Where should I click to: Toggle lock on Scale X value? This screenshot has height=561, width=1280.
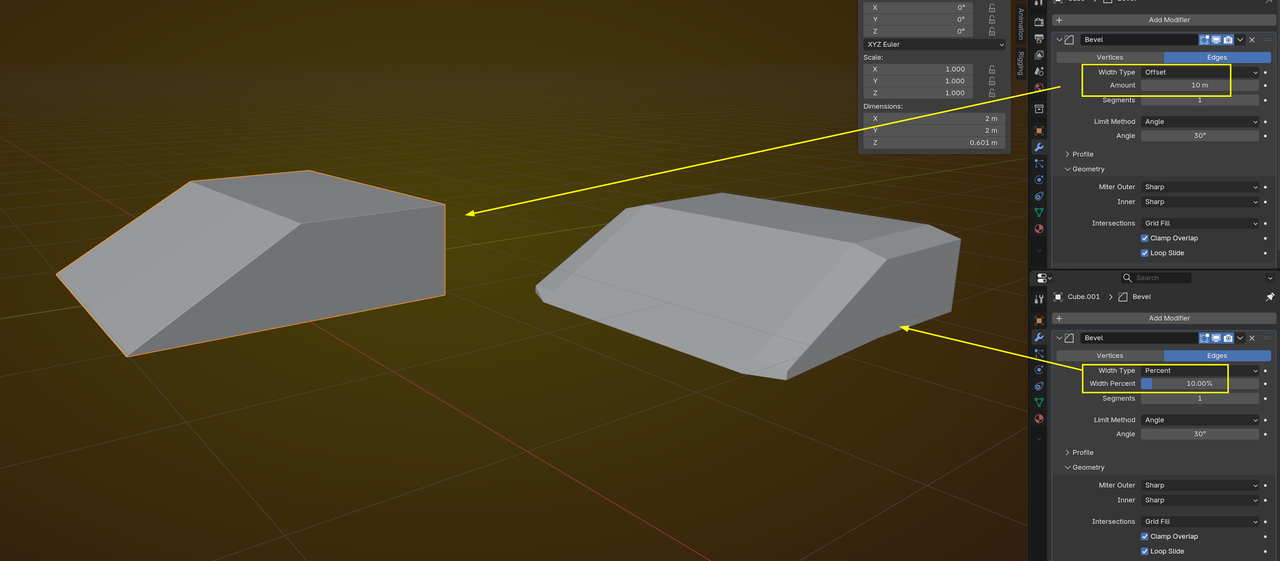tap(992, 69)
